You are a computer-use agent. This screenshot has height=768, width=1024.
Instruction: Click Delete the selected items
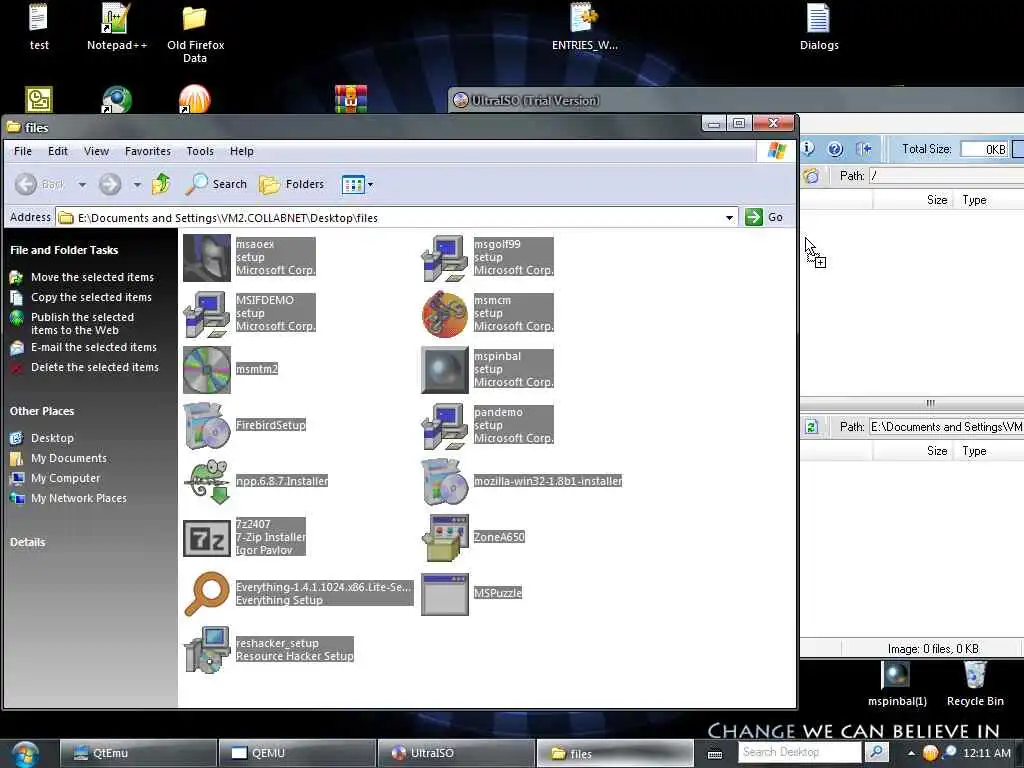pyautogui.click(x=95, y=367)
